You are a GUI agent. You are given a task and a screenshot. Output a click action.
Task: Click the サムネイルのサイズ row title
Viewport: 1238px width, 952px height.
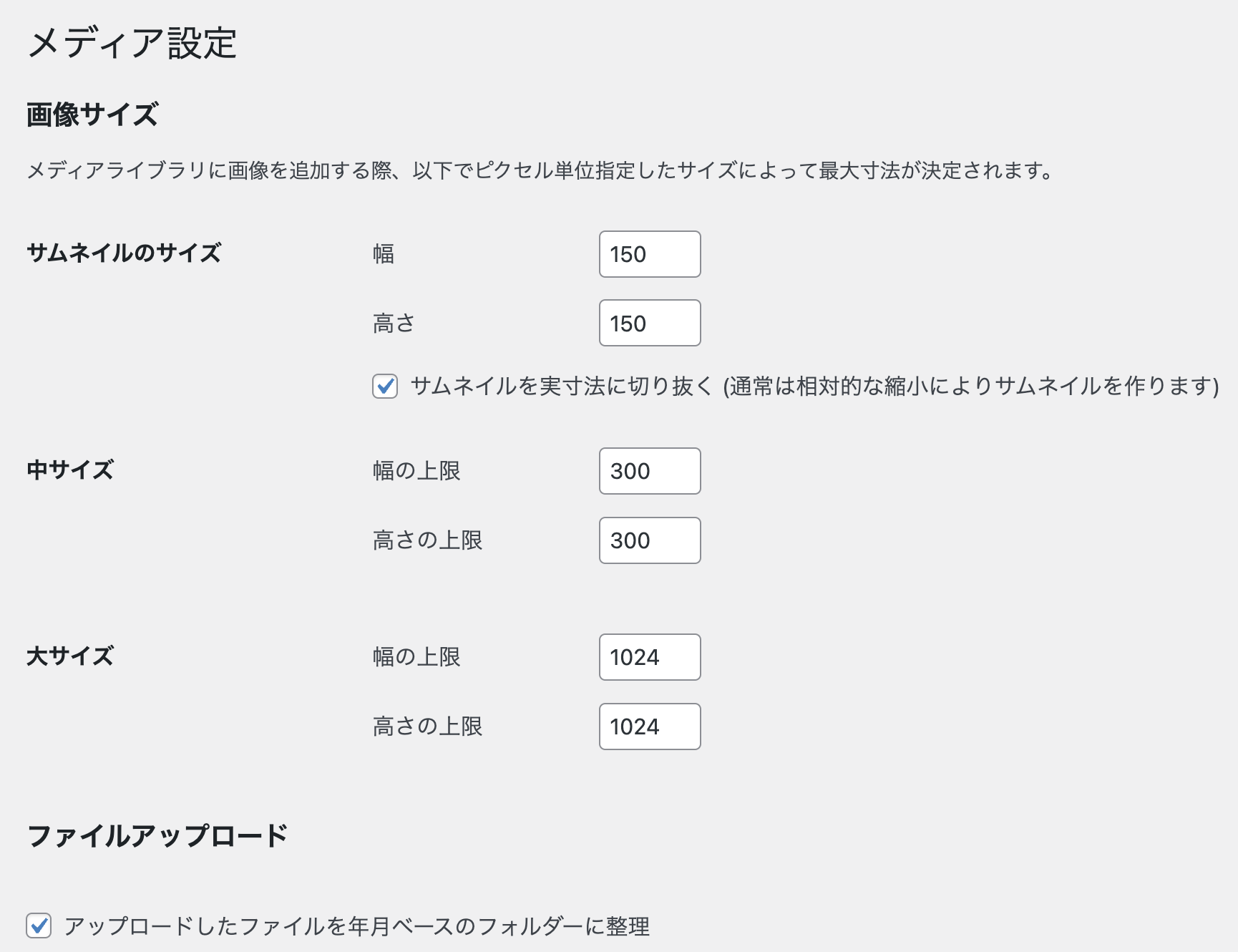[x=124, y=253]
